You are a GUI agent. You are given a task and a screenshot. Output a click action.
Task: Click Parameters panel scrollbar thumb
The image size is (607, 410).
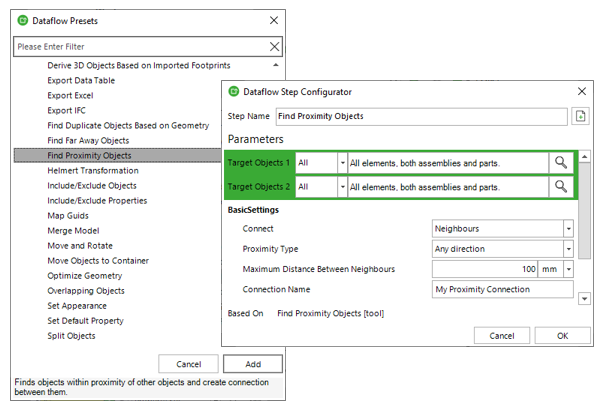point(585,211)
